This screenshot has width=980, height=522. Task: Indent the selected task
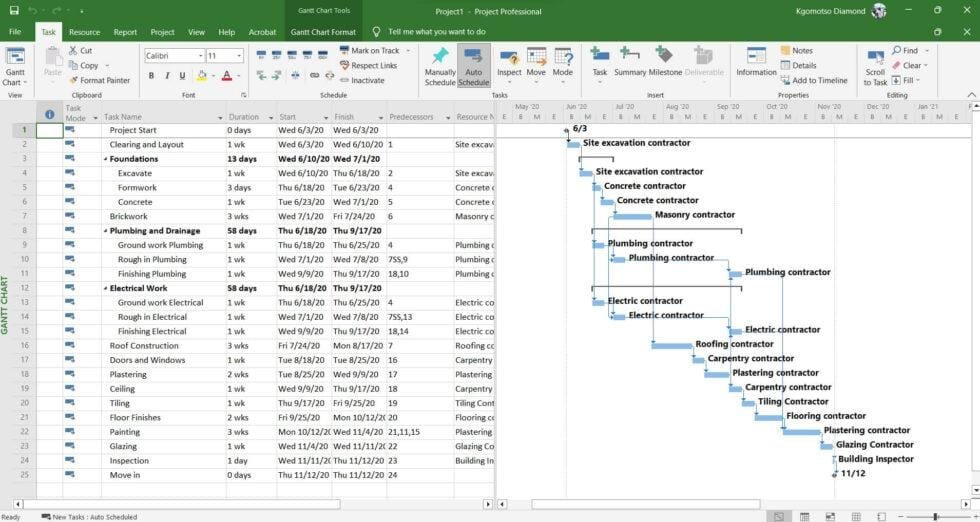[x=277, y=76]
